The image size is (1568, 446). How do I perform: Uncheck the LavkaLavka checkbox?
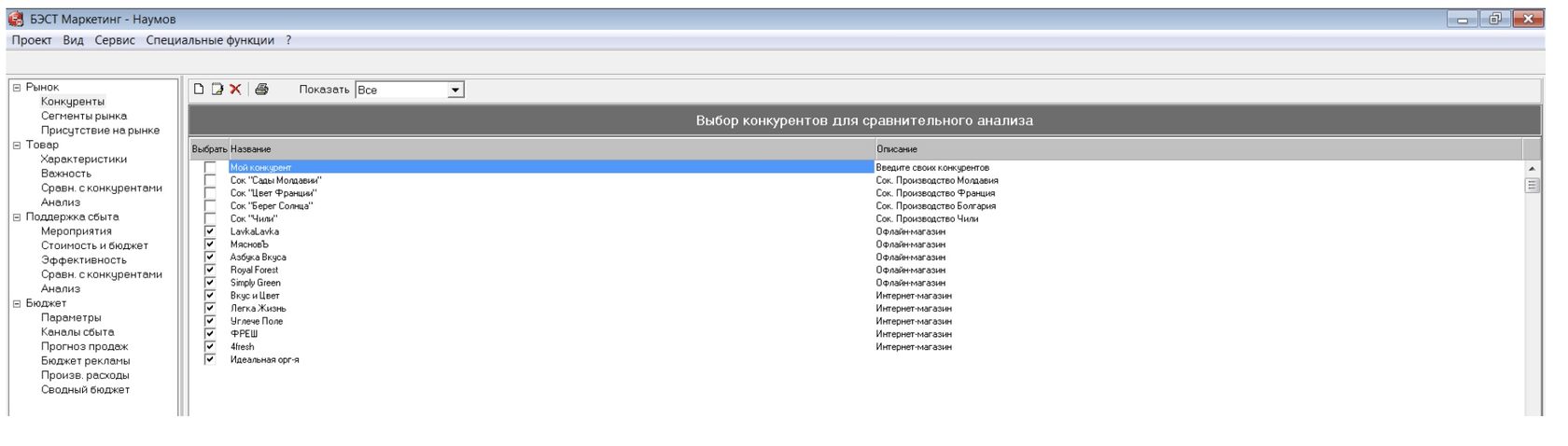coord(210,231)
